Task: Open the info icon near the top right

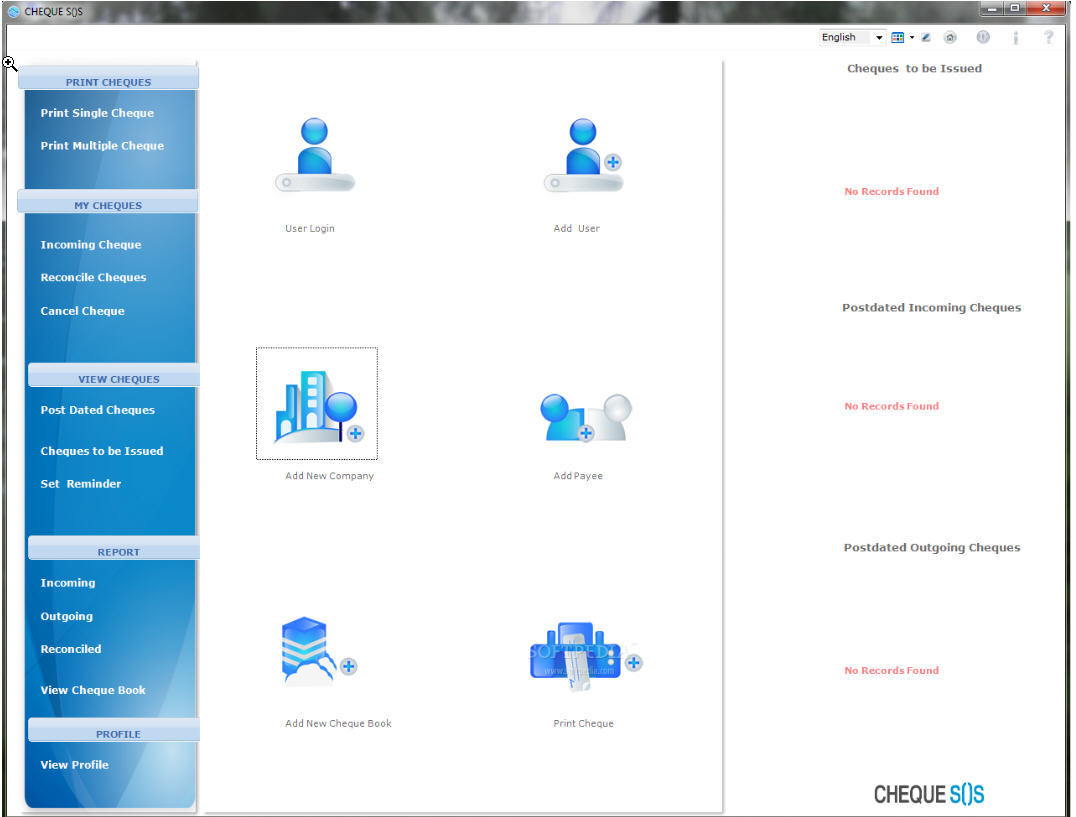Action: pyautogui.click(x=1015, y=37)
